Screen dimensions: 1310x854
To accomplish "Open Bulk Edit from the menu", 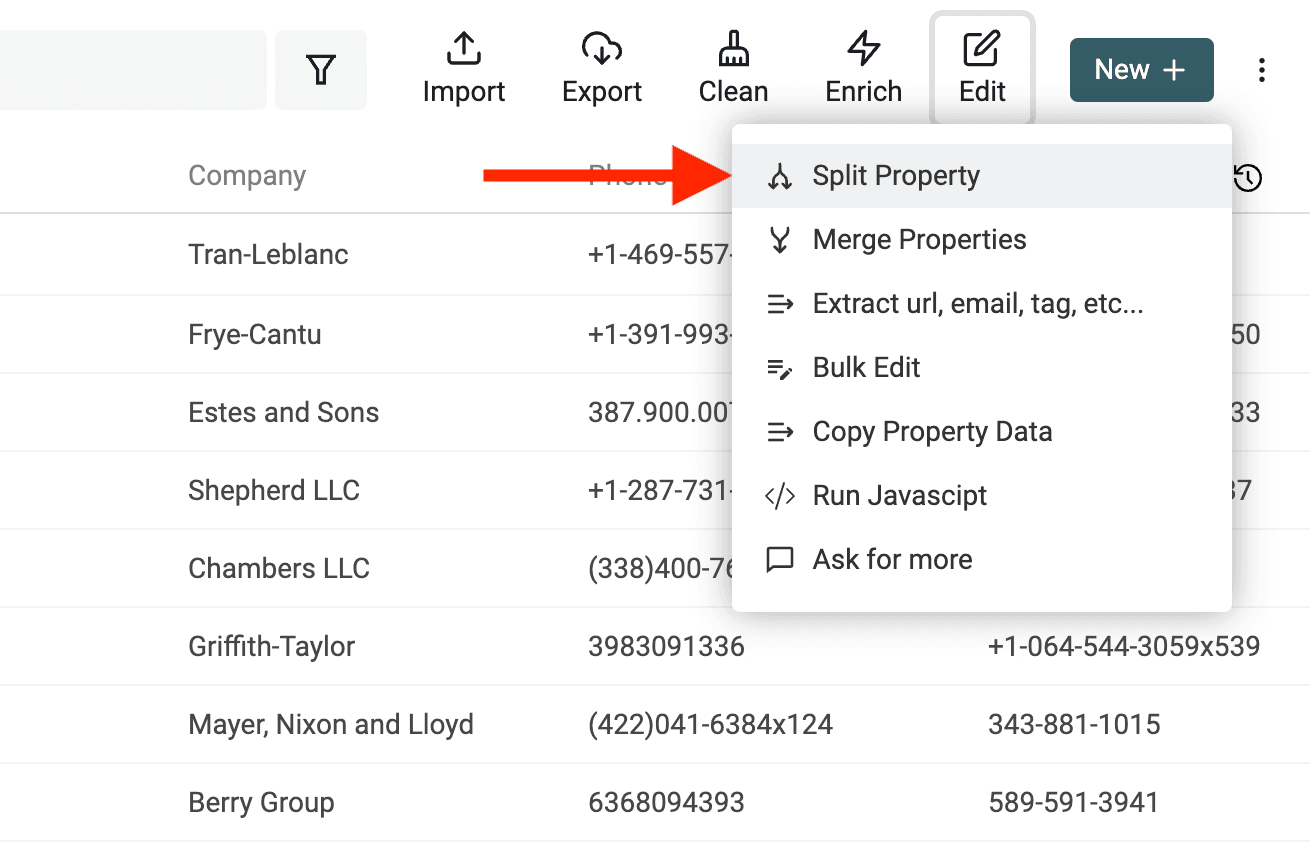I will 866,367.
